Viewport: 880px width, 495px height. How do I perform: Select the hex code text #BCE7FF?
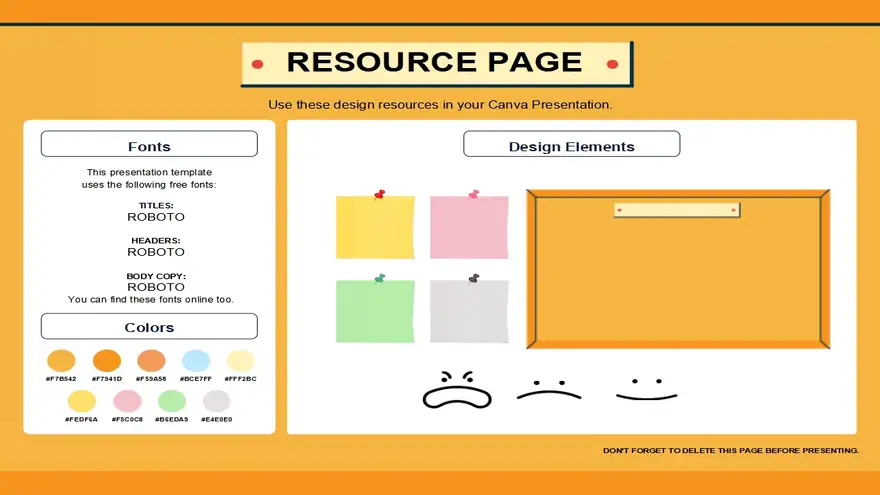(x=196, y=379)
